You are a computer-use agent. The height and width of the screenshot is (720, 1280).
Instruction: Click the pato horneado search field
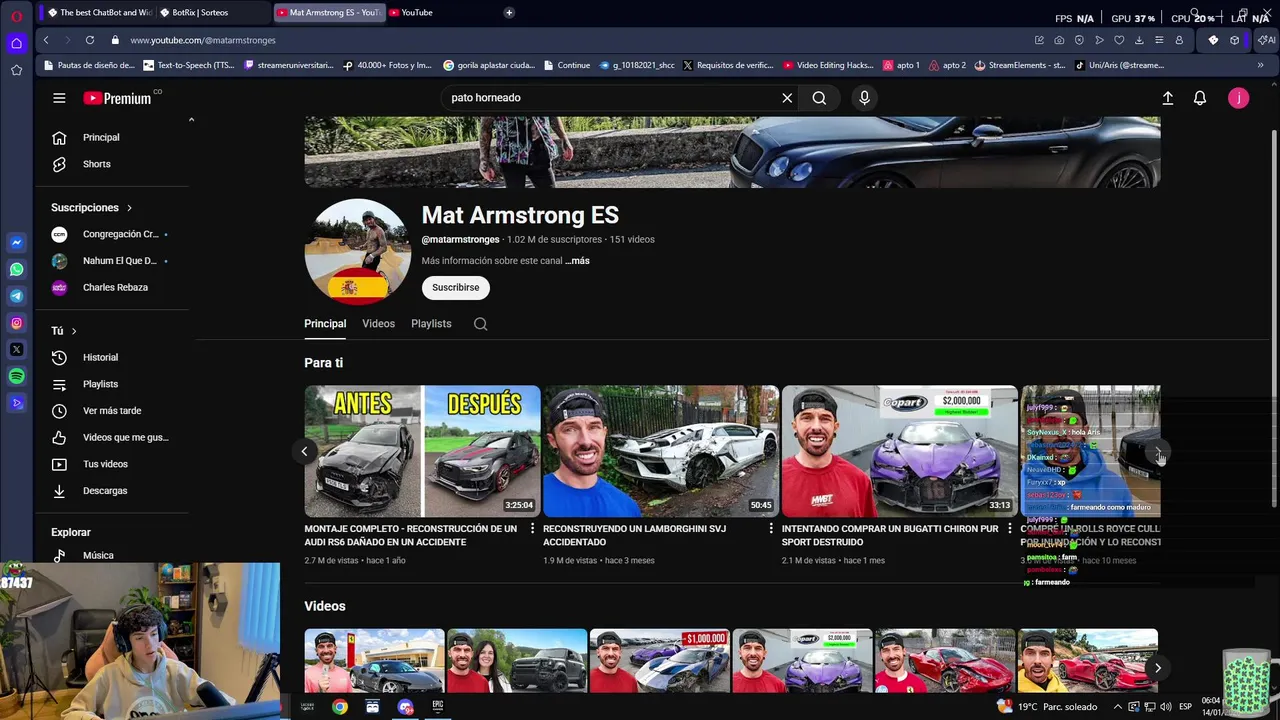[x=610, y=98]
